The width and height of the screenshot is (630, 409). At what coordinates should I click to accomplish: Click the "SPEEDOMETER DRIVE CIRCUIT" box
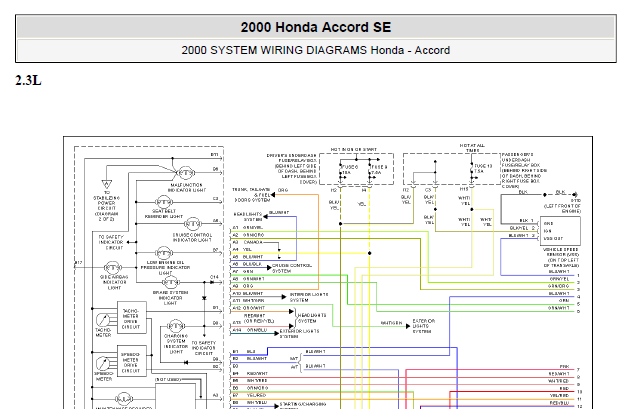click(131, 361)
